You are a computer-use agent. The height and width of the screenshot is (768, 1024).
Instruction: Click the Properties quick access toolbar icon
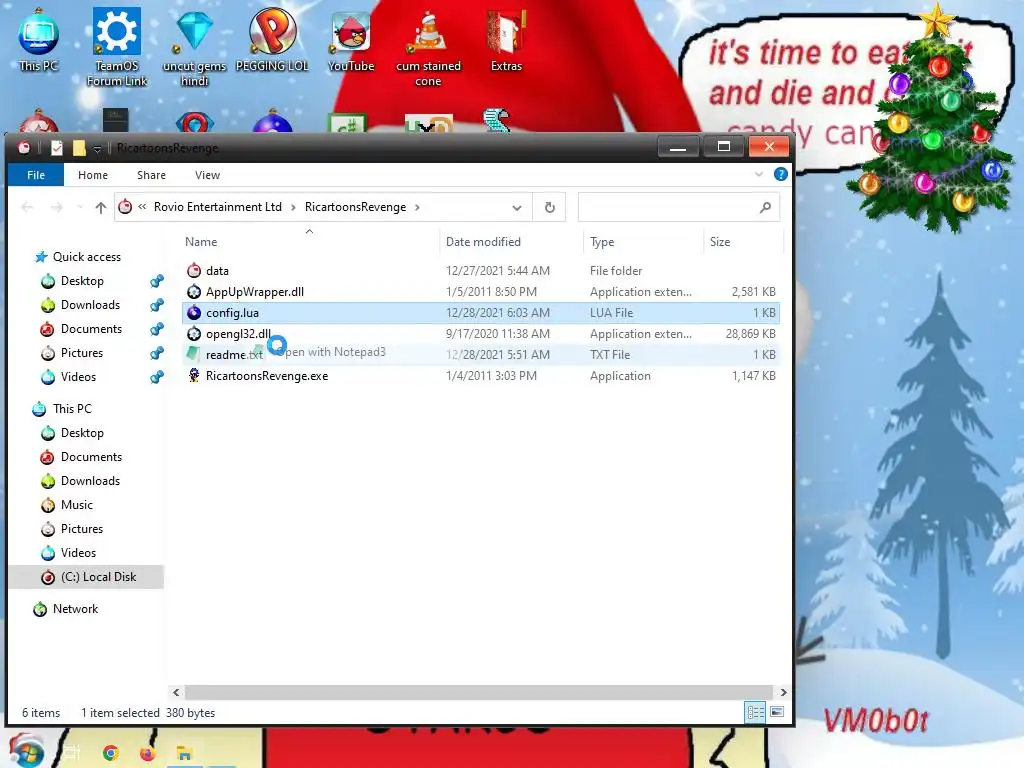tap(57, 148)
